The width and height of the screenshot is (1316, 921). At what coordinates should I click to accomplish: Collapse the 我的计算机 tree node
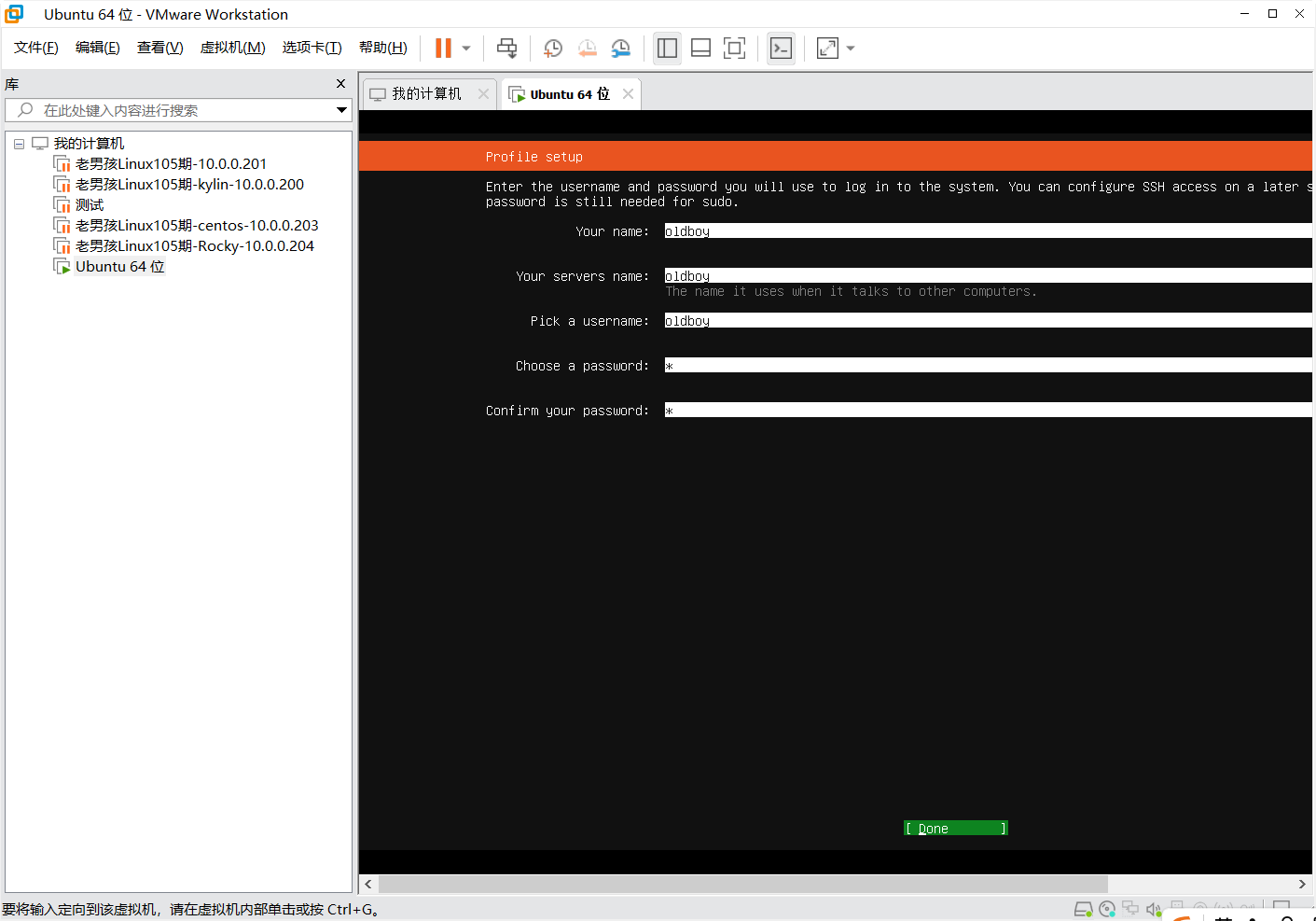pos(19,144)
